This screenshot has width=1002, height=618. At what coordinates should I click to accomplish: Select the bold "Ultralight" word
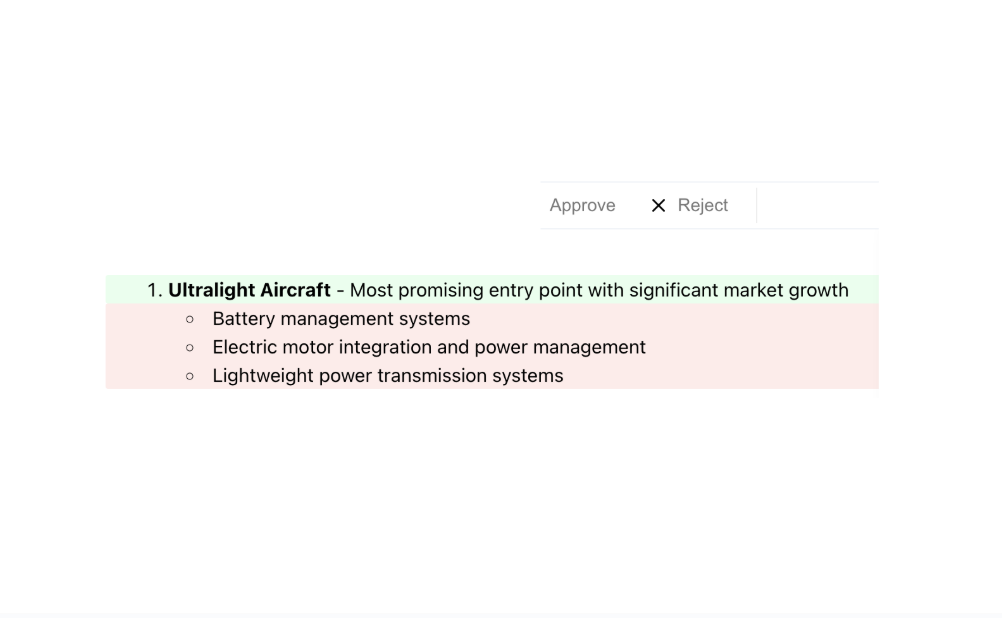click(213, 290)
